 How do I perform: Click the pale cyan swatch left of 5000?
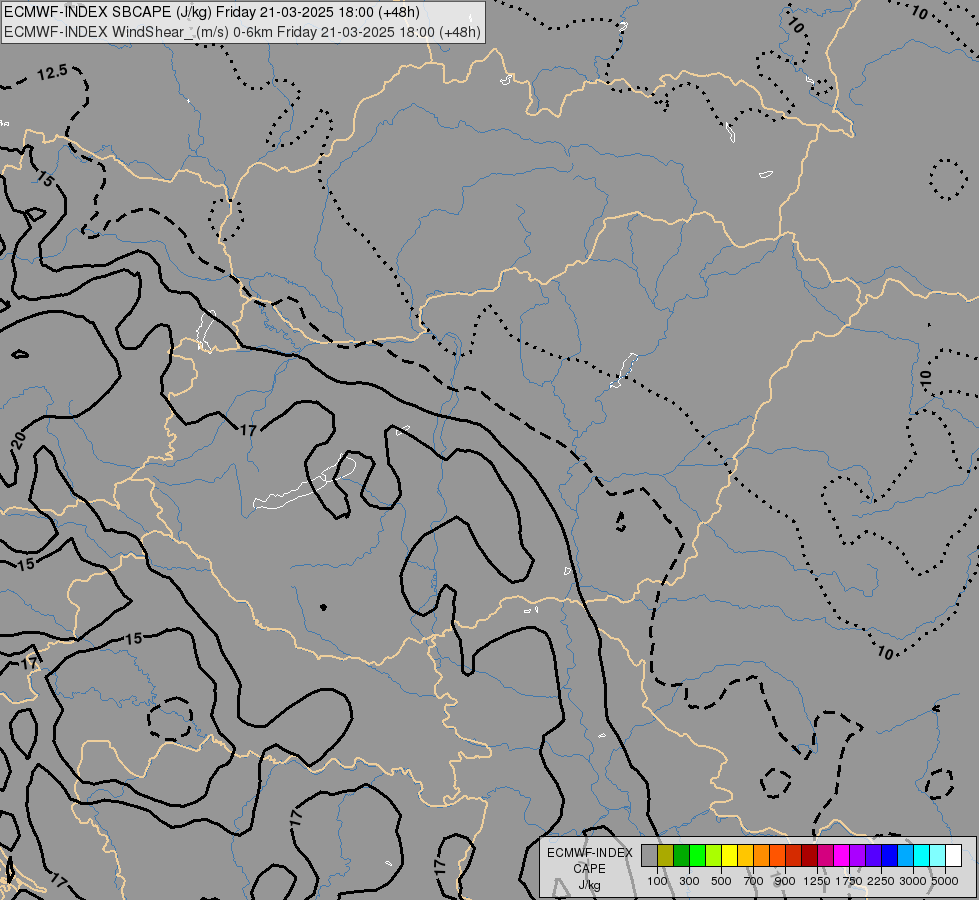tap(938, 856)
